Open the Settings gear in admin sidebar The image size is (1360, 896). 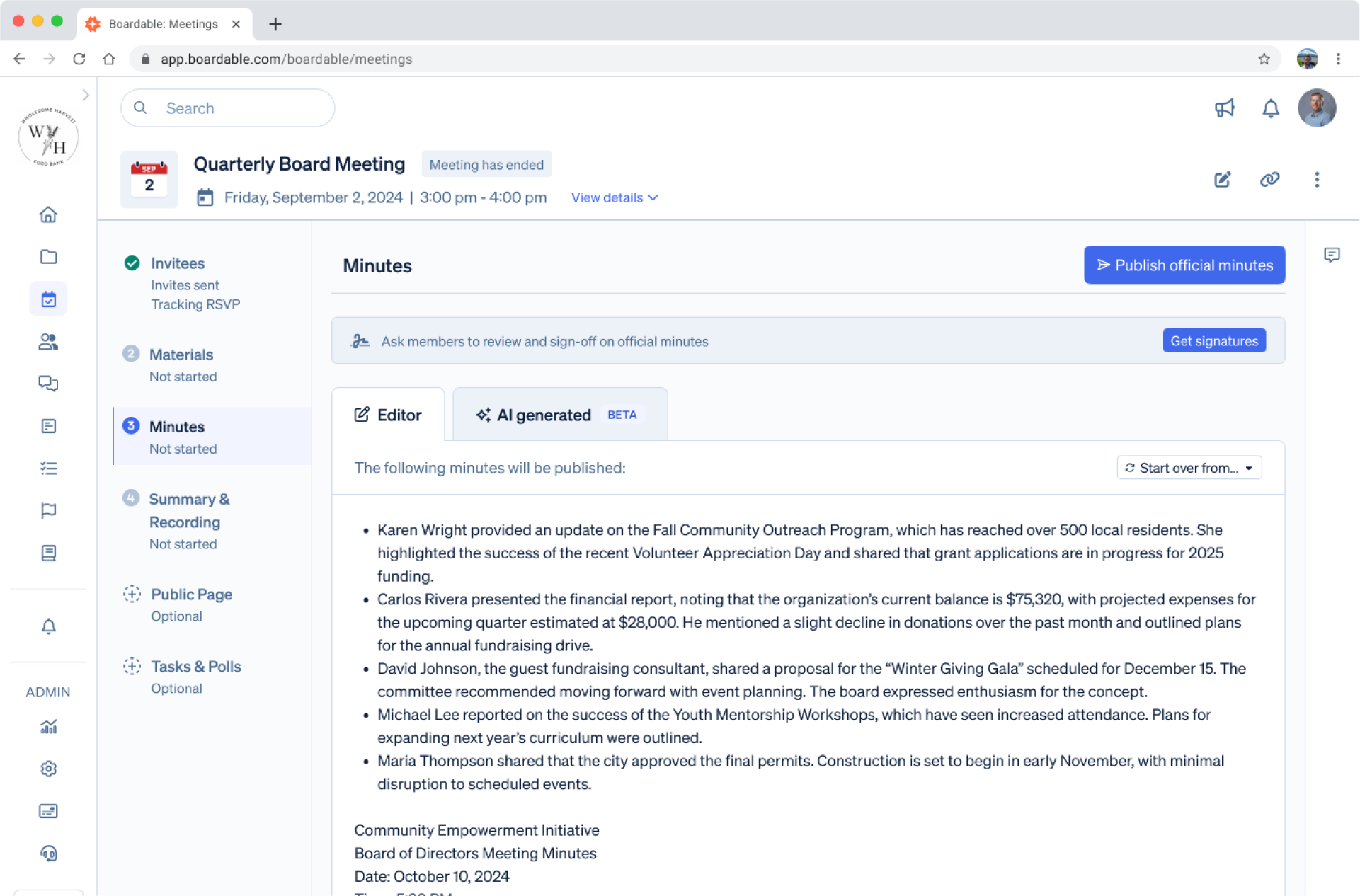pos(48,769)
